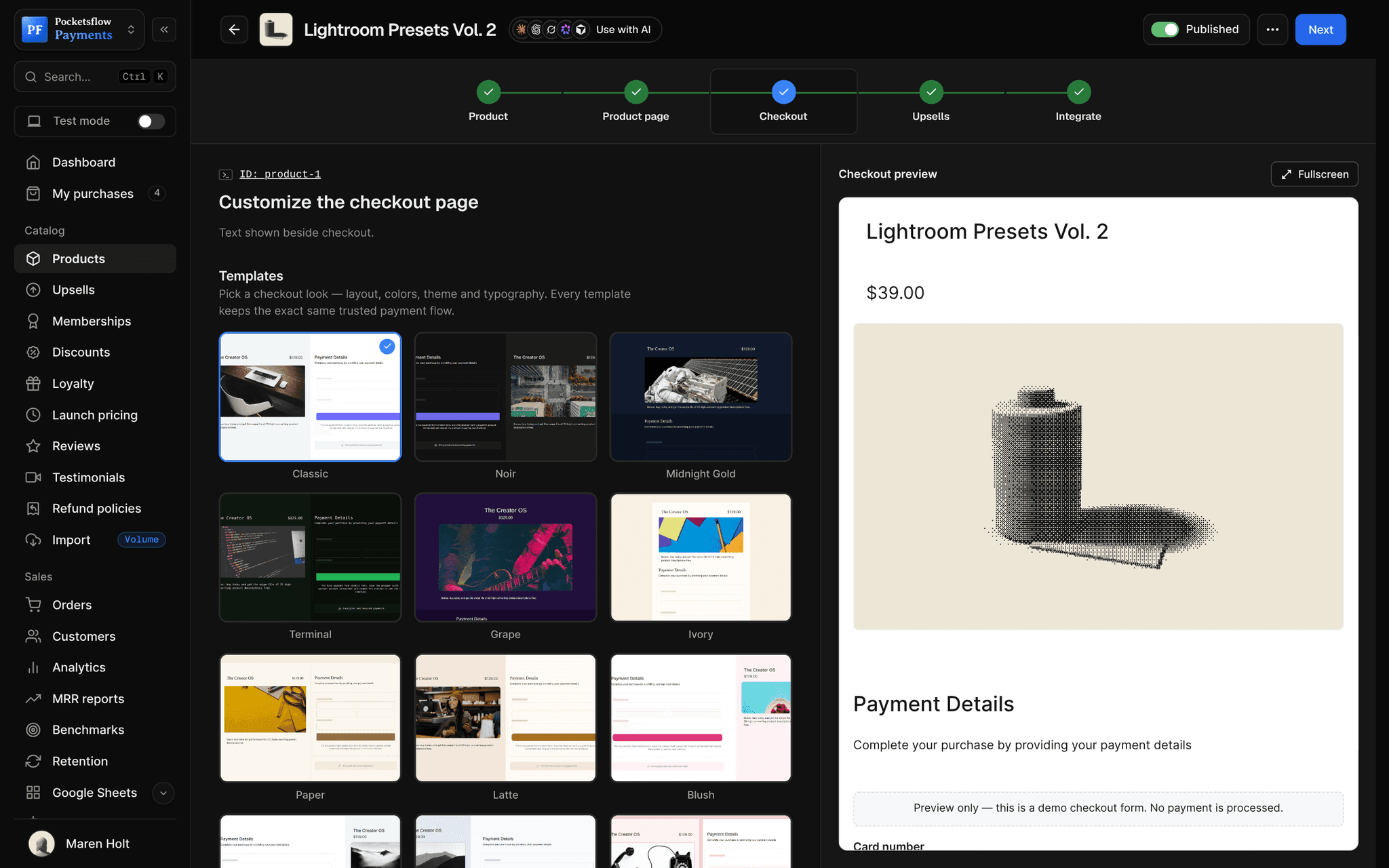The width and height of the screenshot is (1389, 868).
Task: Select the Checkout step
Action: (783, 101)
